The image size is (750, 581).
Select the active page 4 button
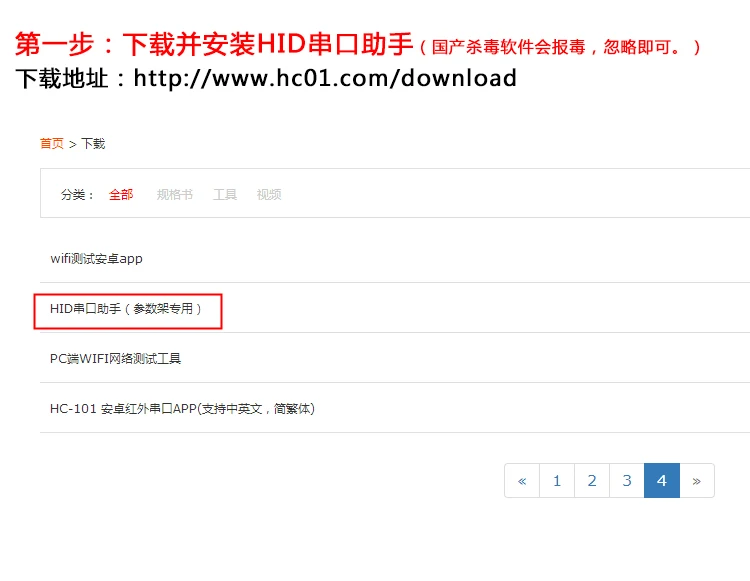coord(662,481)
